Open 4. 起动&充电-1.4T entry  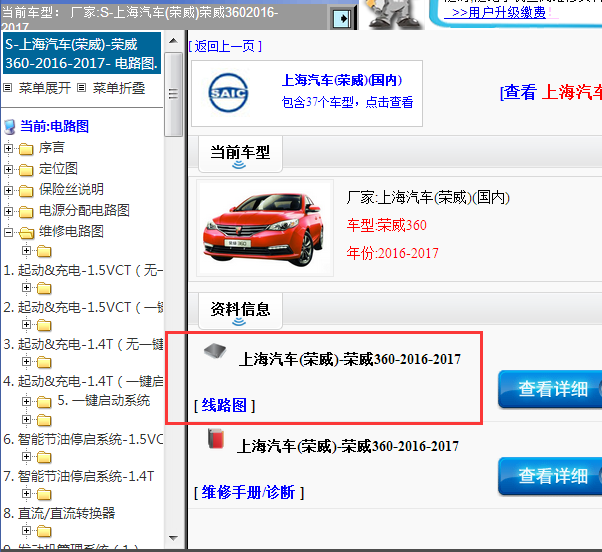pyautogui.click(x=83, y=381)
